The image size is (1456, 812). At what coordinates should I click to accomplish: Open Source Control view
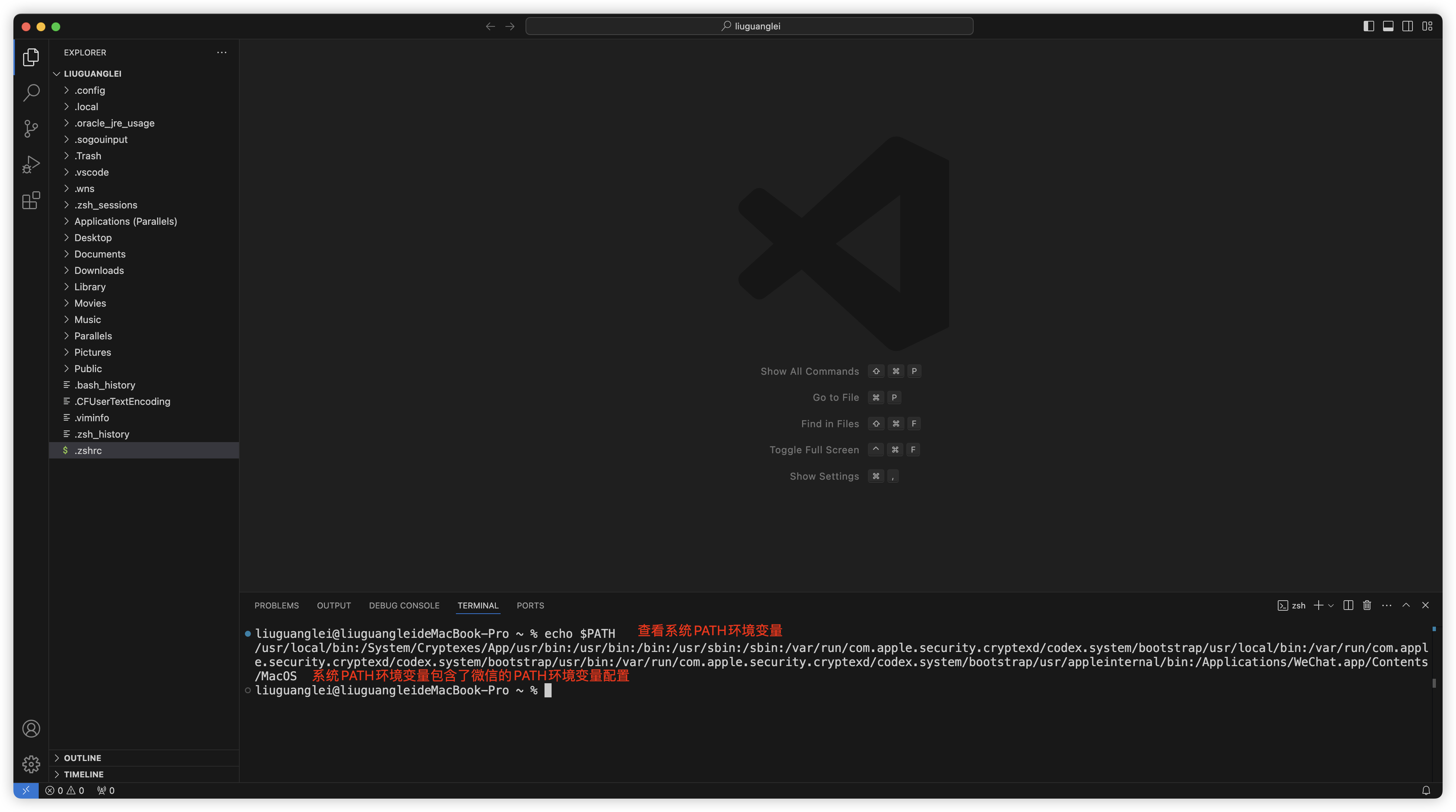[31, 128]
